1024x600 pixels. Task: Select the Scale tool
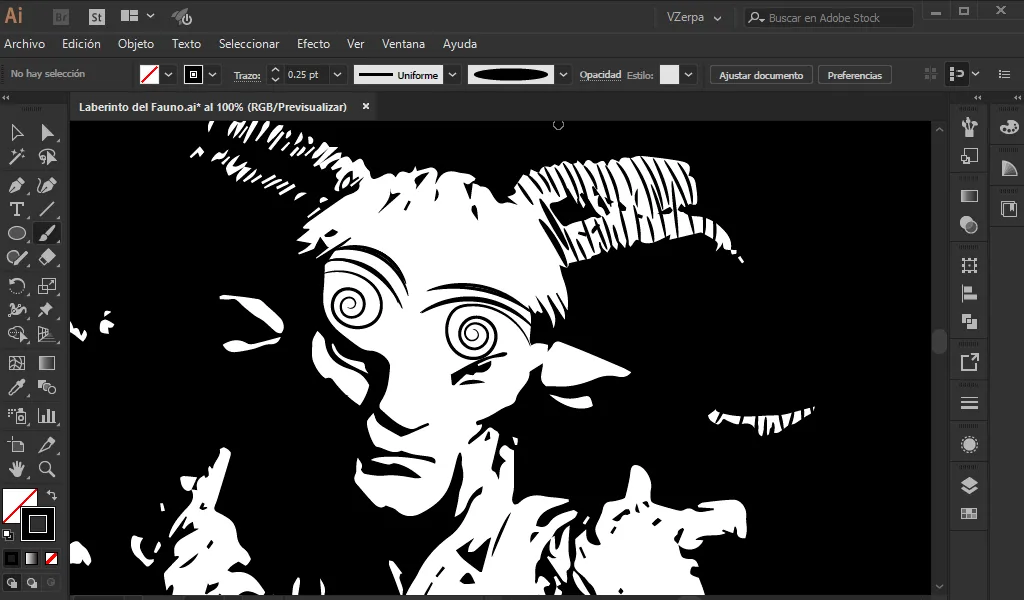click(47, 286)
